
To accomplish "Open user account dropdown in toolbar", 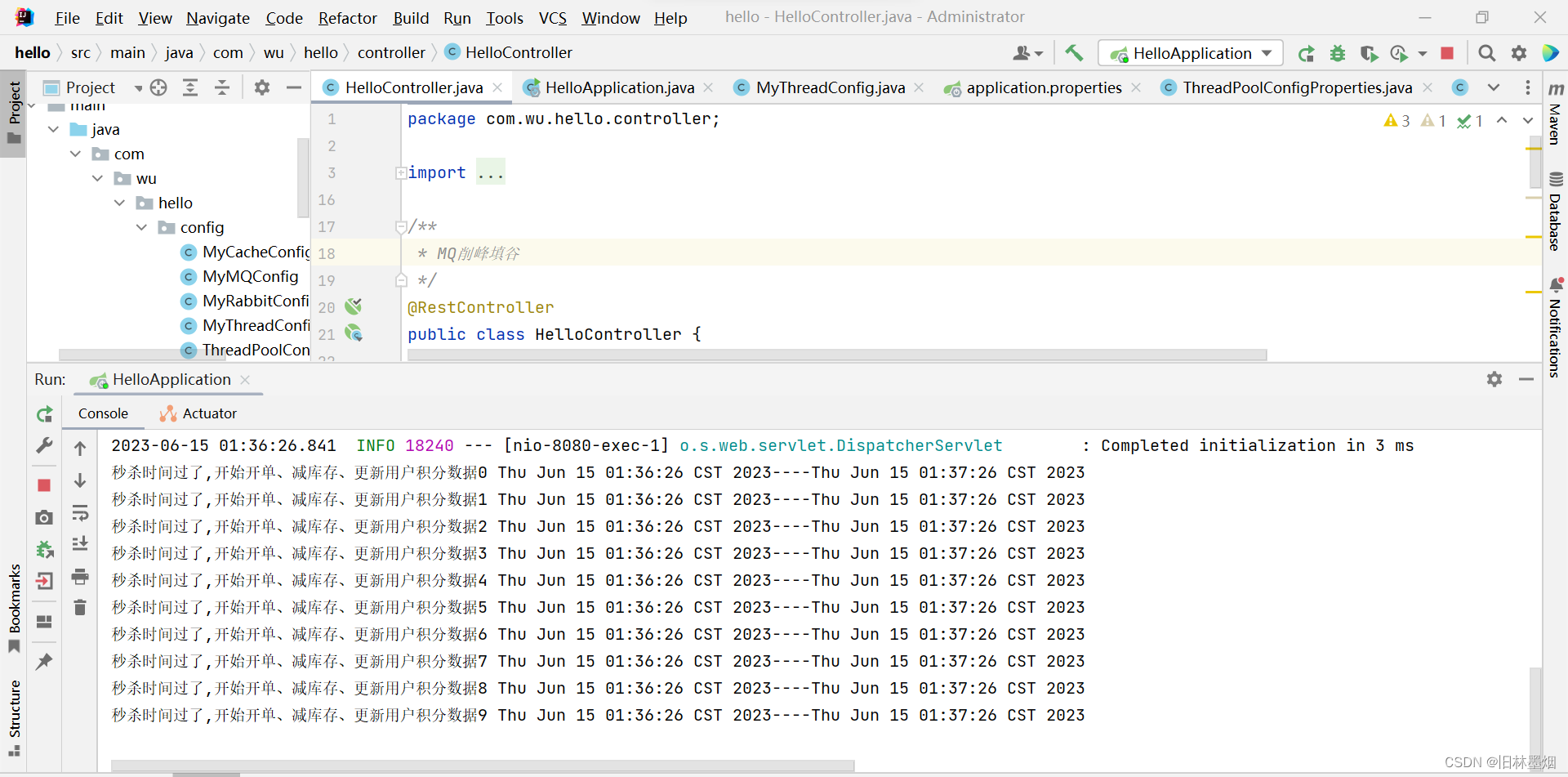I will pos(1027,53).
